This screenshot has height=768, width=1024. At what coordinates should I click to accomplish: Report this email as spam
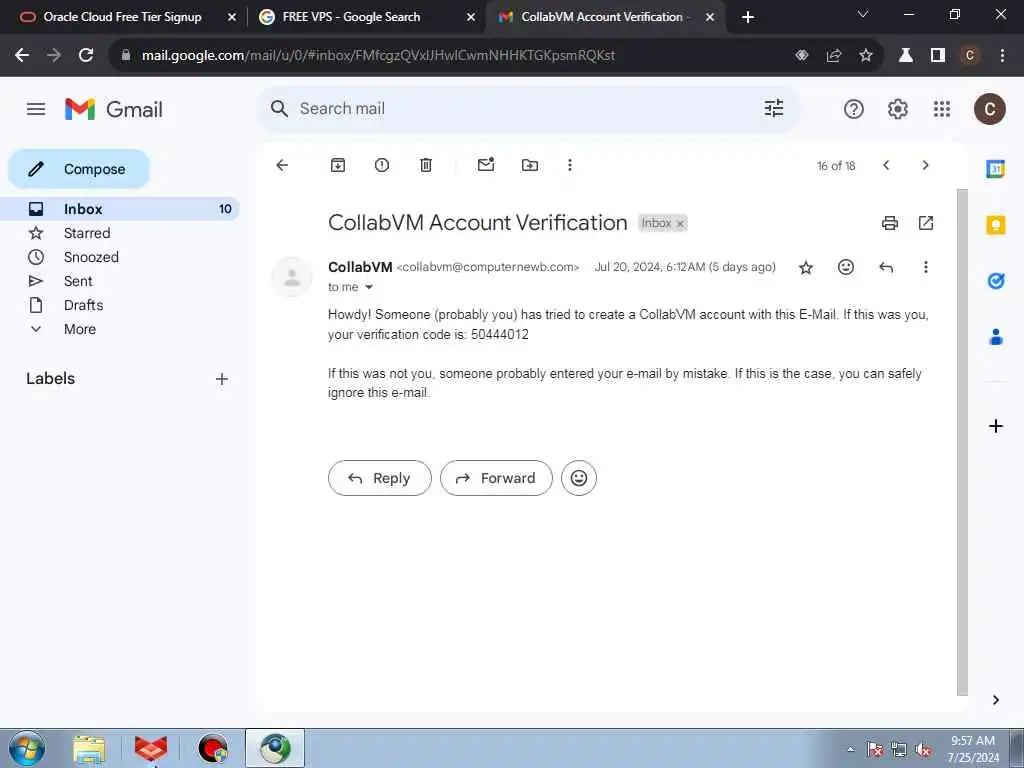pos(382,165)
